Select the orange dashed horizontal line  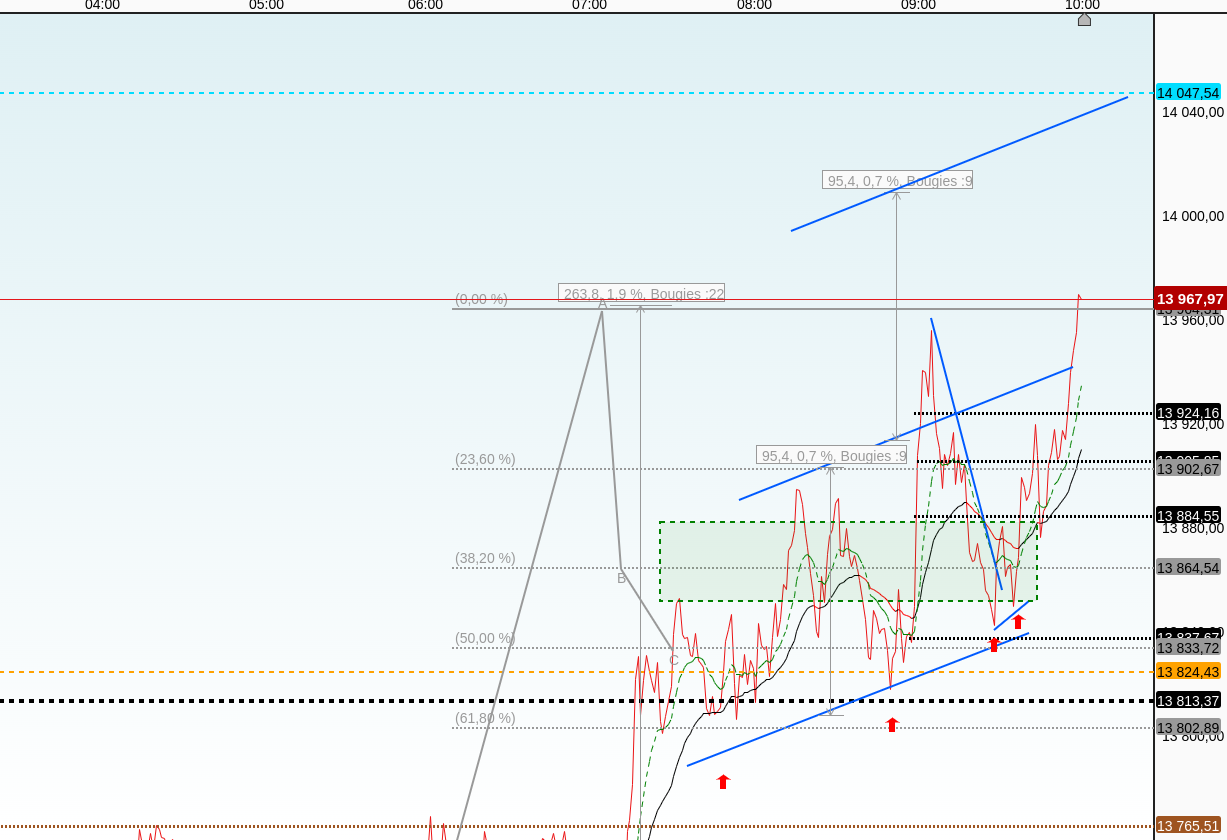[576, 672]
